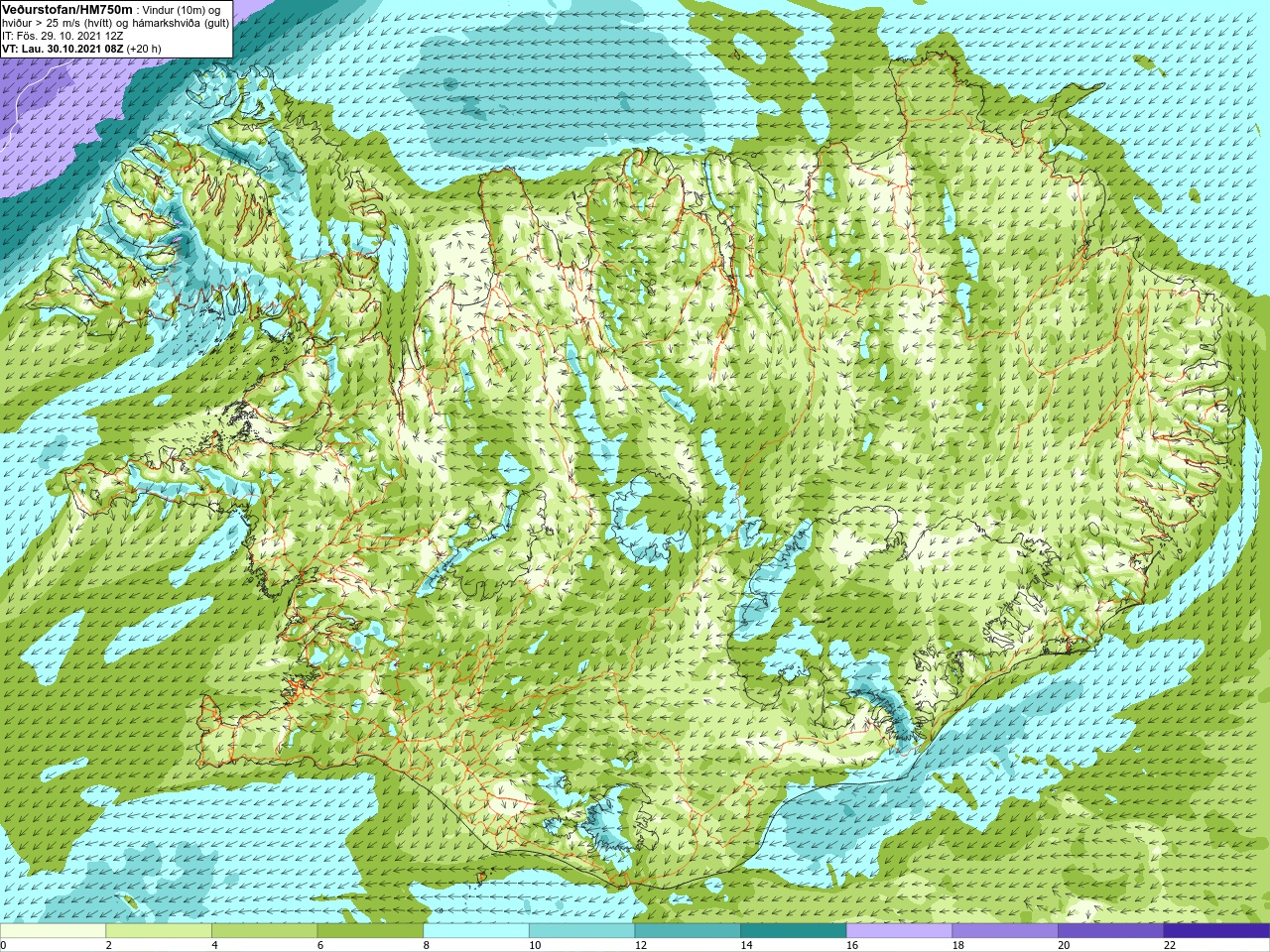This screenshot has height=952, width=1270.
Task: Click the legend scale label '10'
Action: point(535,945)
